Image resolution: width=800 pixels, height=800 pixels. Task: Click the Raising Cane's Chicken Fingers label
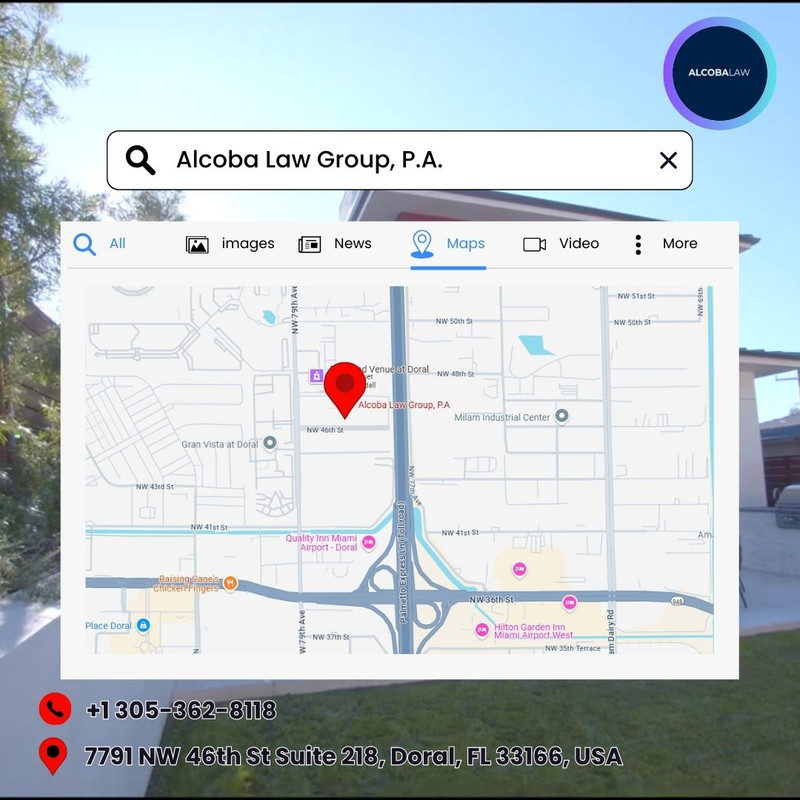pos(187,584)
